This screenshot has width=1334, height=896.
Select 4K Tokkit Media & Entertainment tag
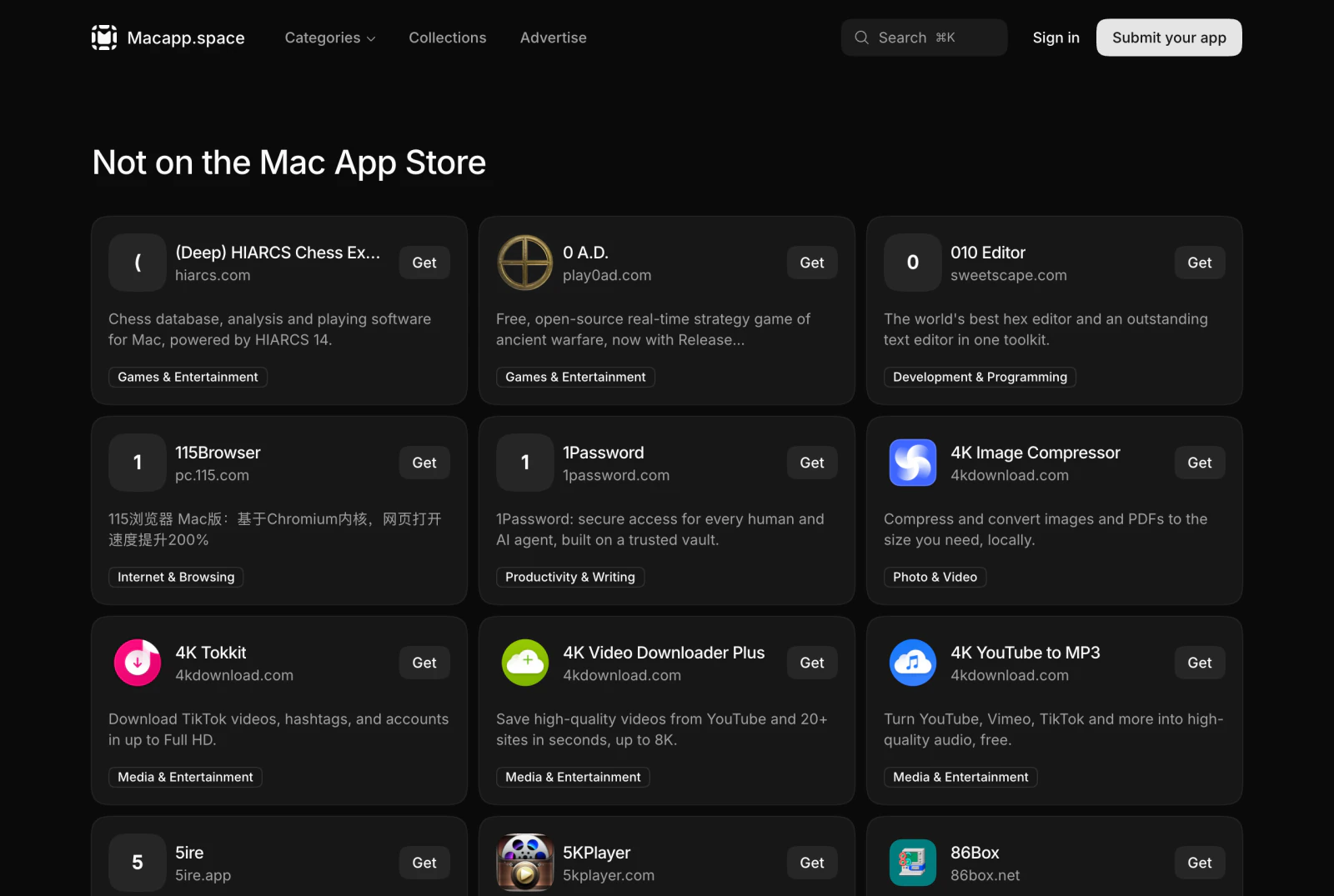185,777
